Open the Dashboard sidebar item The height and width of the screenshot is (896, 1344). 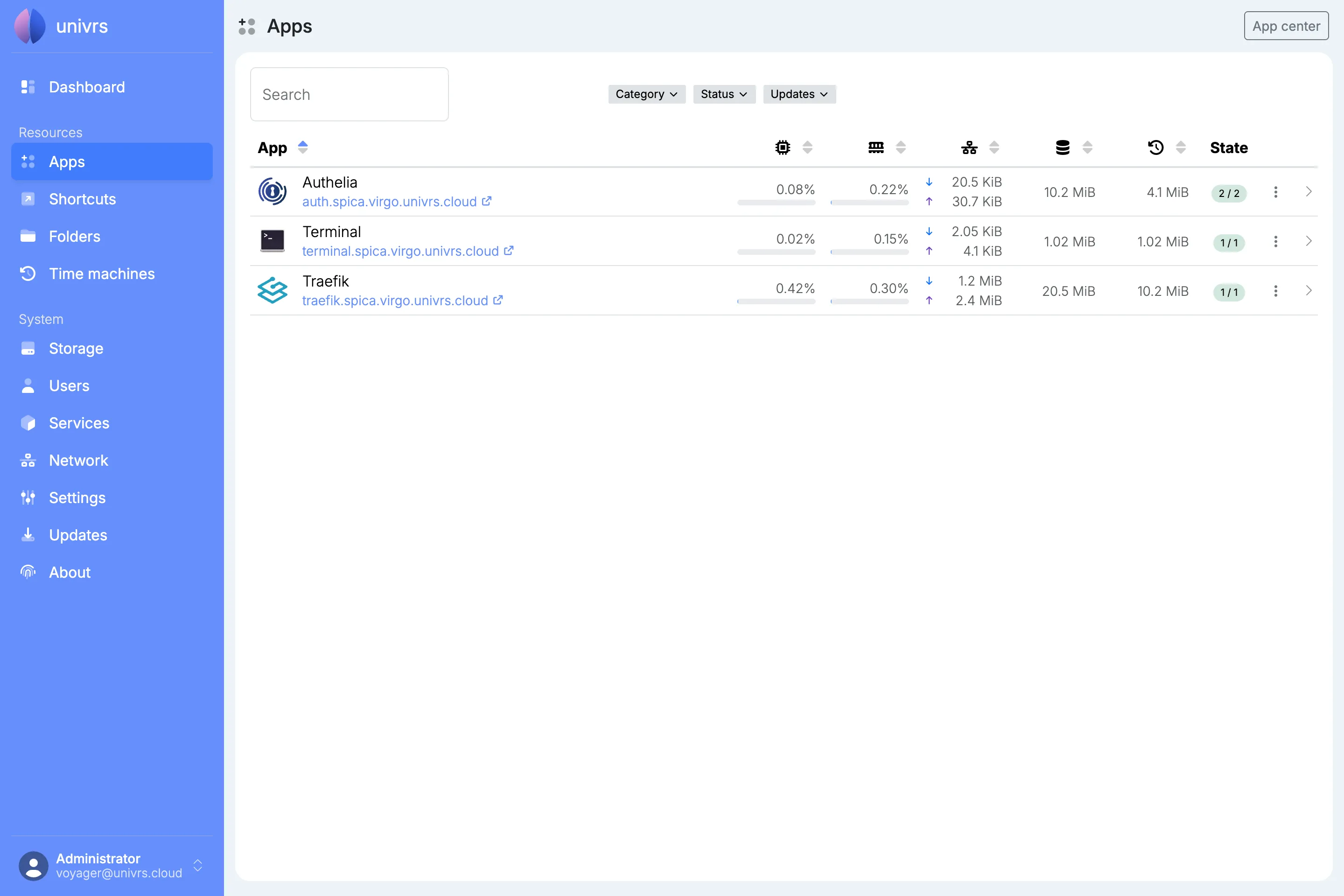pos(112,87)
